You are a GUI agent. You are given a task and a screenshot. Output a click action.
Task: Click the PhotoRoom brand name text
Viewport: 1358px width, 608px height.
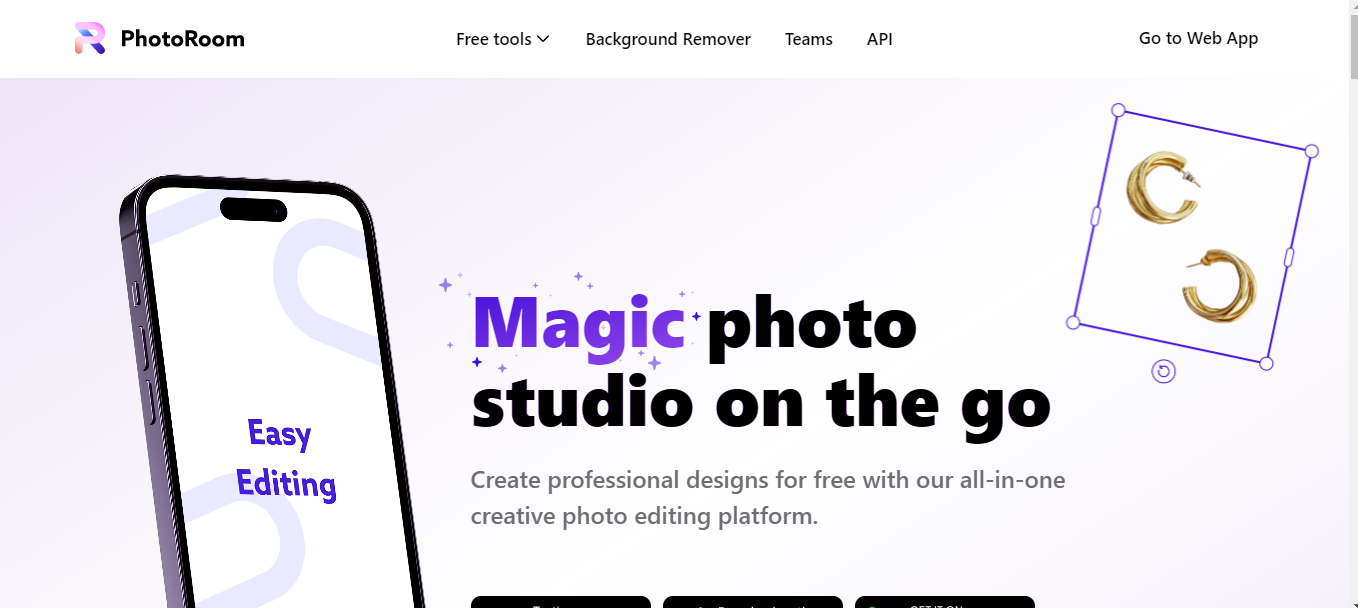pyautogui.click(x=182, y=39)
